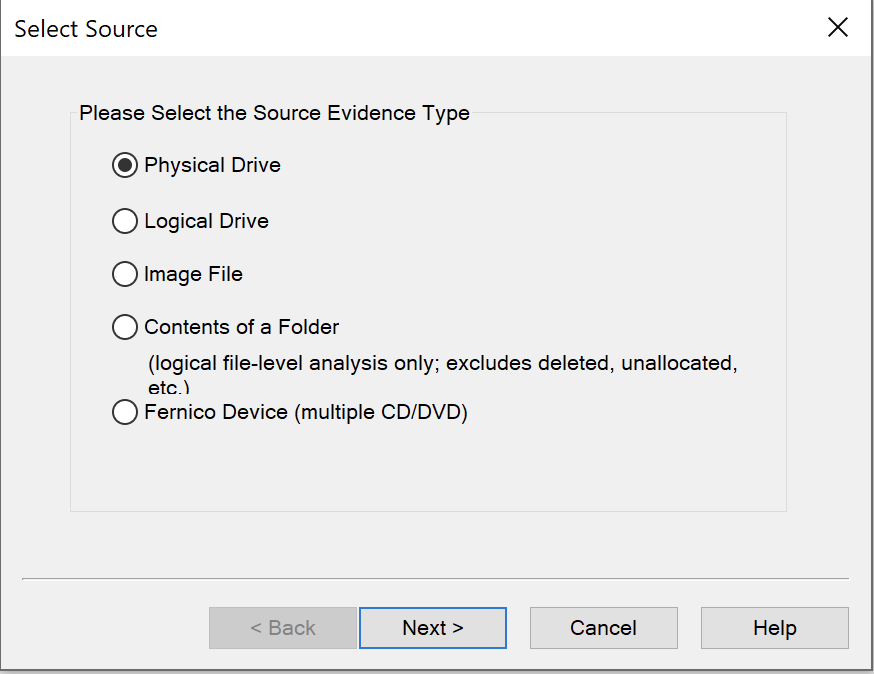Click empty area below Fernico Device option
Image resolution: width=874 pixels, height=674 pixels.
pyautogui.click(x=428, y=468)
